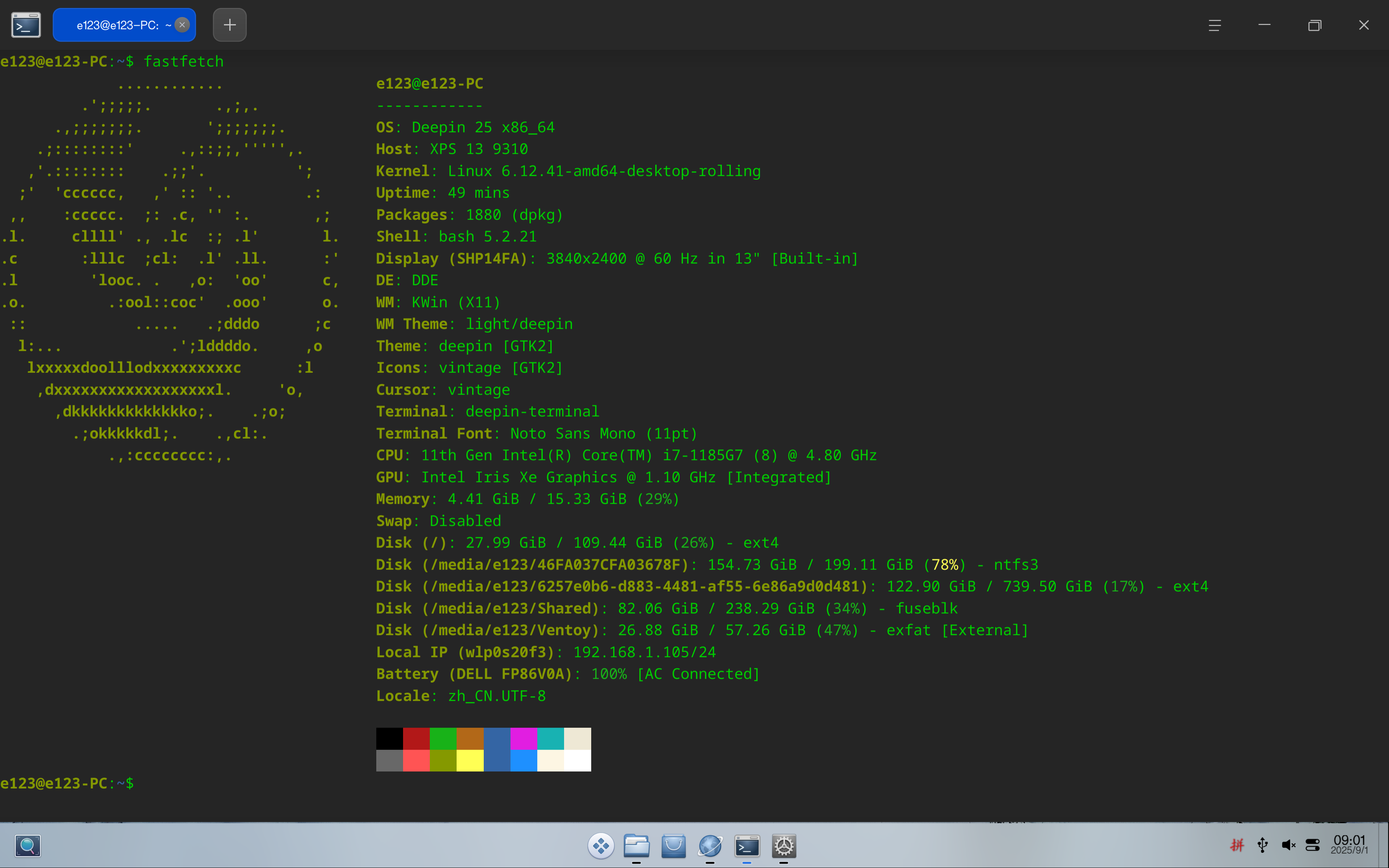This screenshot has width=1389, height=868.
Task: Open the quick settings toggles tray icon
Action: tap(1313, 845)
